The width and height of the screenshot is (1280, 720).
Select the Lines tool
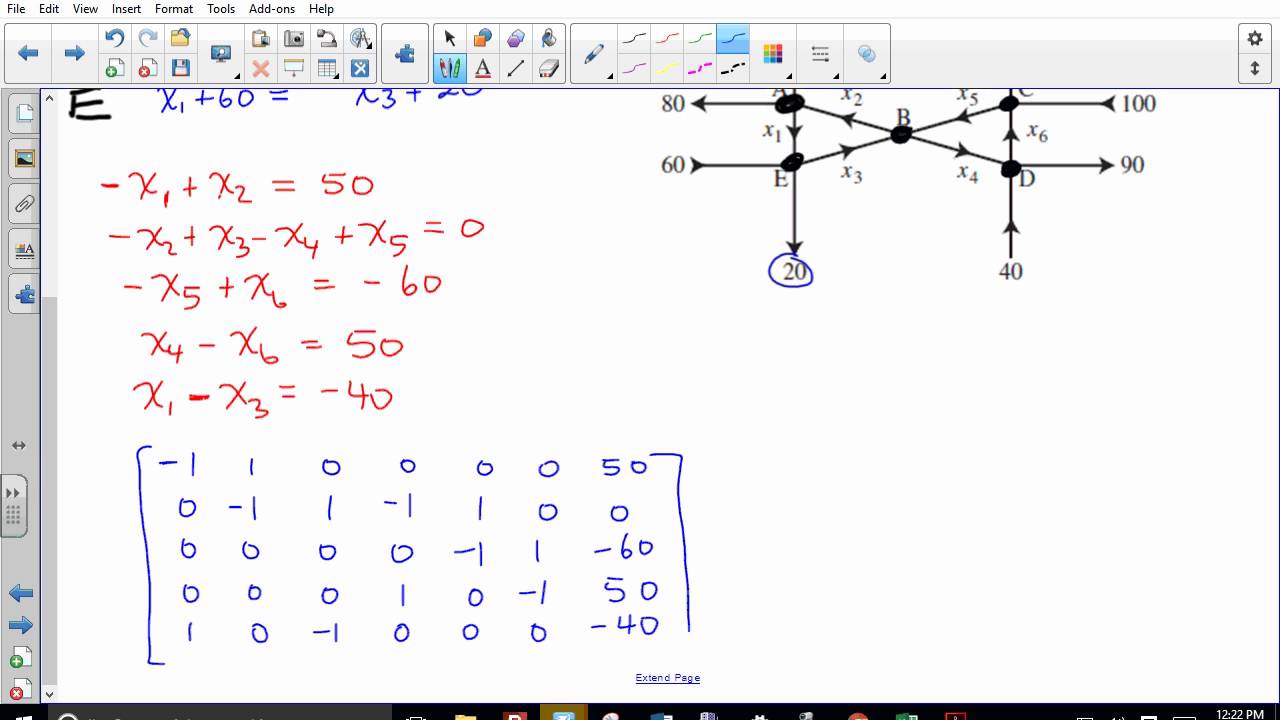click(x=515, y=69)
